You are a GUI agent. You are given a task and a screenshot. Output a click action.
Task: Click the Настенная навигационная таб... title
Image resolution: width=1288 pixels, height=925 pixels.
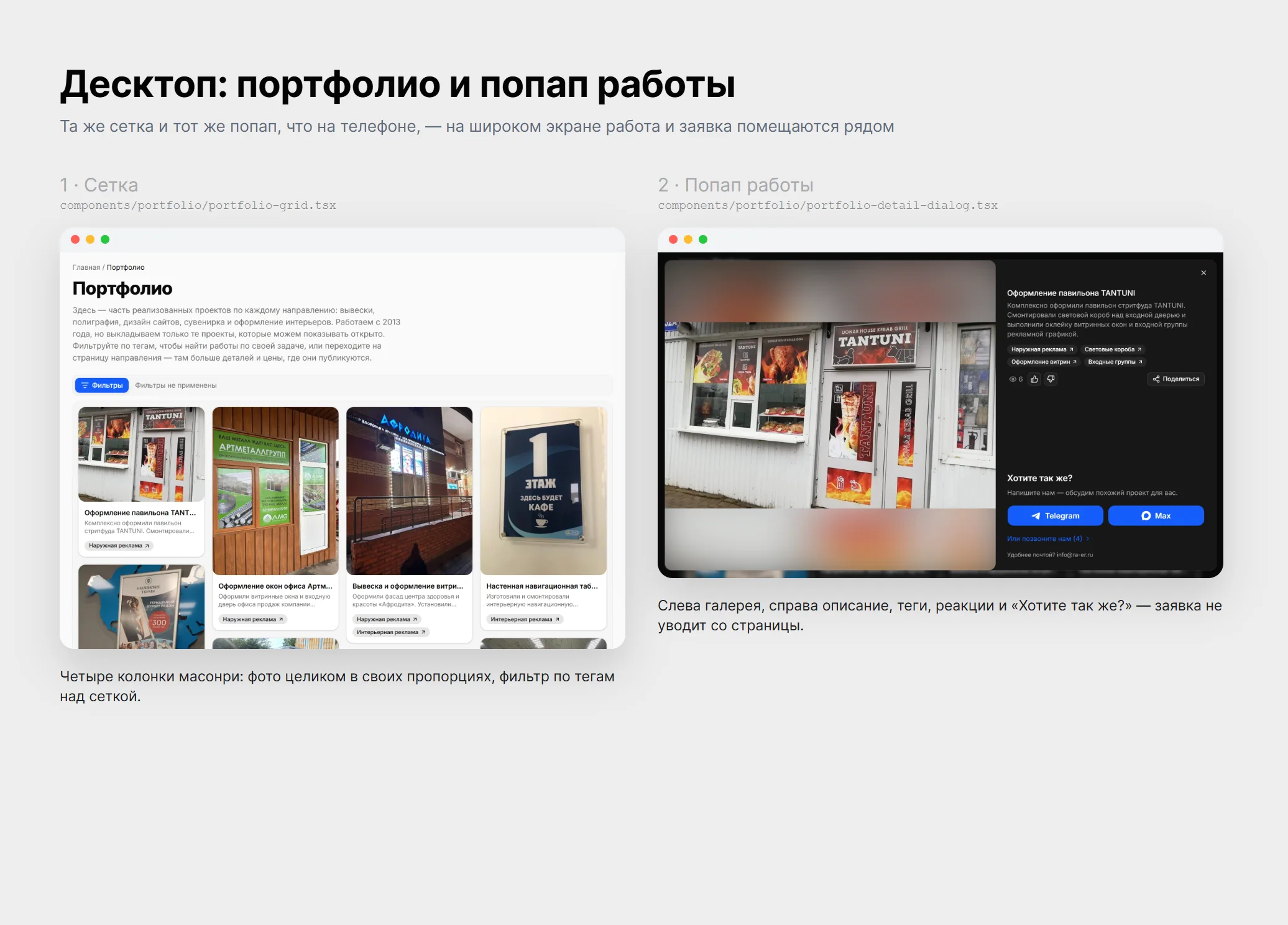(x=542, y=586)
